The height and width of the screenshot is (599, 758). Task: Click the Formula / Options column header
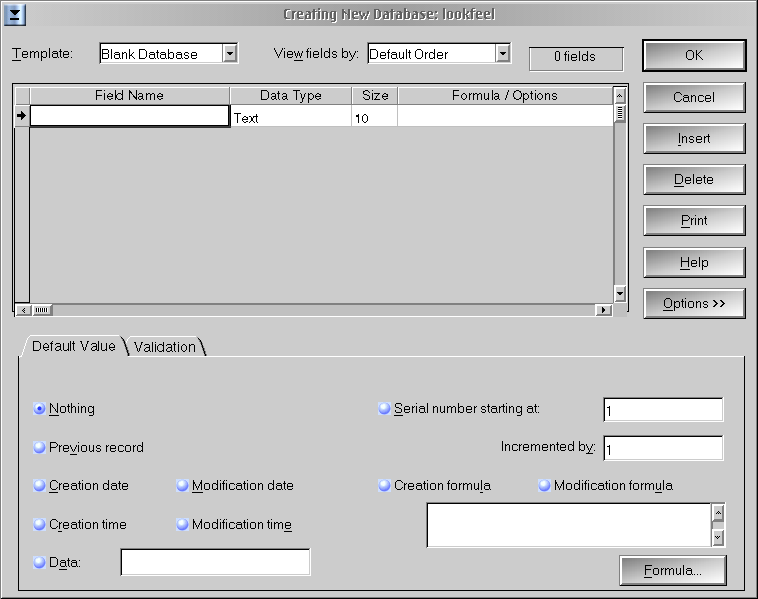(505, 96)
